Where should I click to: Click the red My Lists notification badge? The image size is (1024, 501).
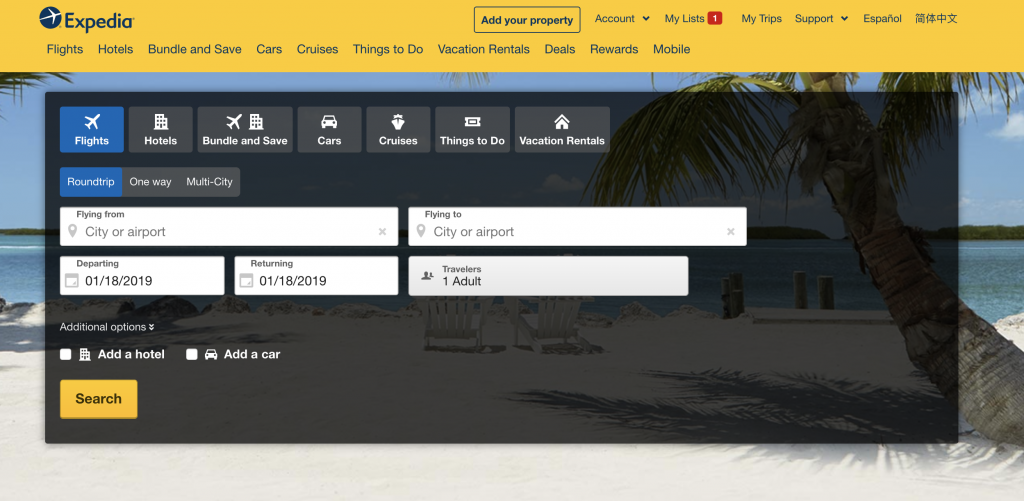tap(715, 18)
